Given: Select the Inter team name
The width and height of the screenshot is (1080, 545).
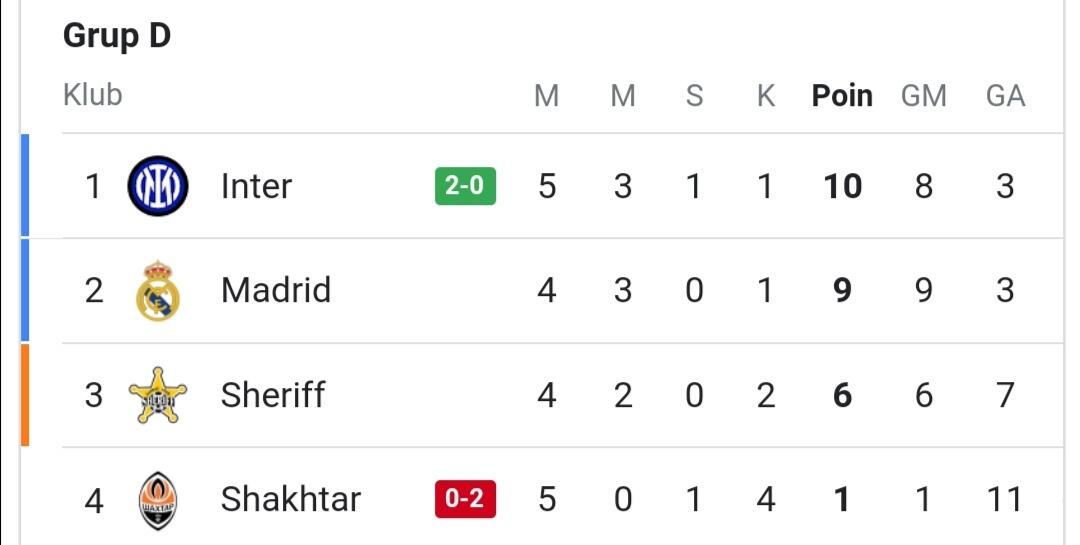Looking at the screenshot, I should (x=256, y=186).
